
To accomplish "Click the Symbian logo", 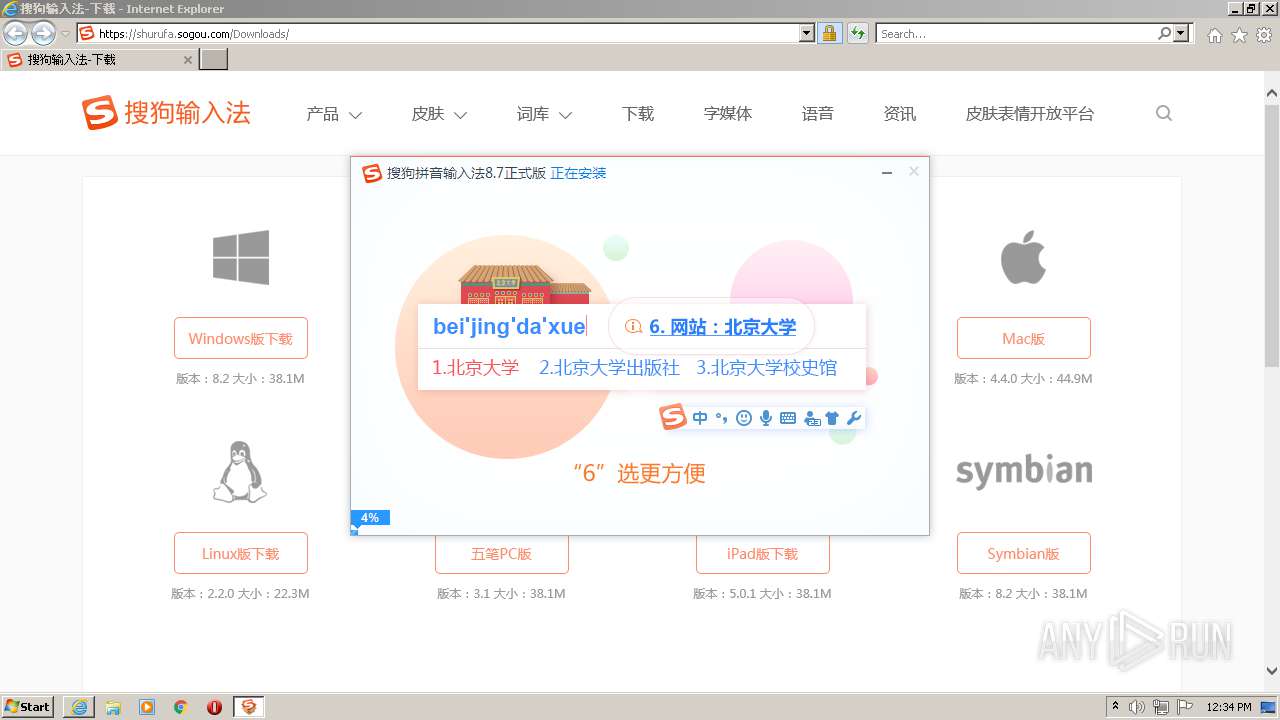I will pyautogui.click(x=1024, y=471).
